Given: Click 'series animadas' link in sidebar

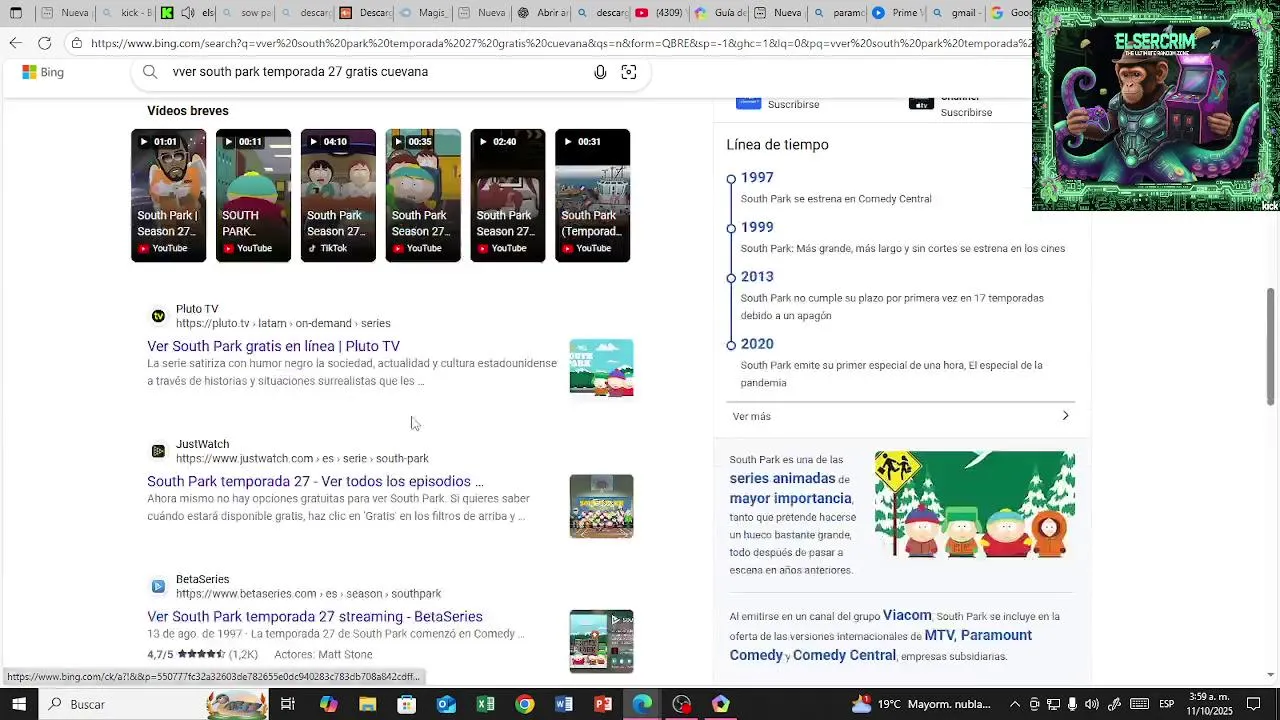Looking at the screenshot, I should [782, 479].
